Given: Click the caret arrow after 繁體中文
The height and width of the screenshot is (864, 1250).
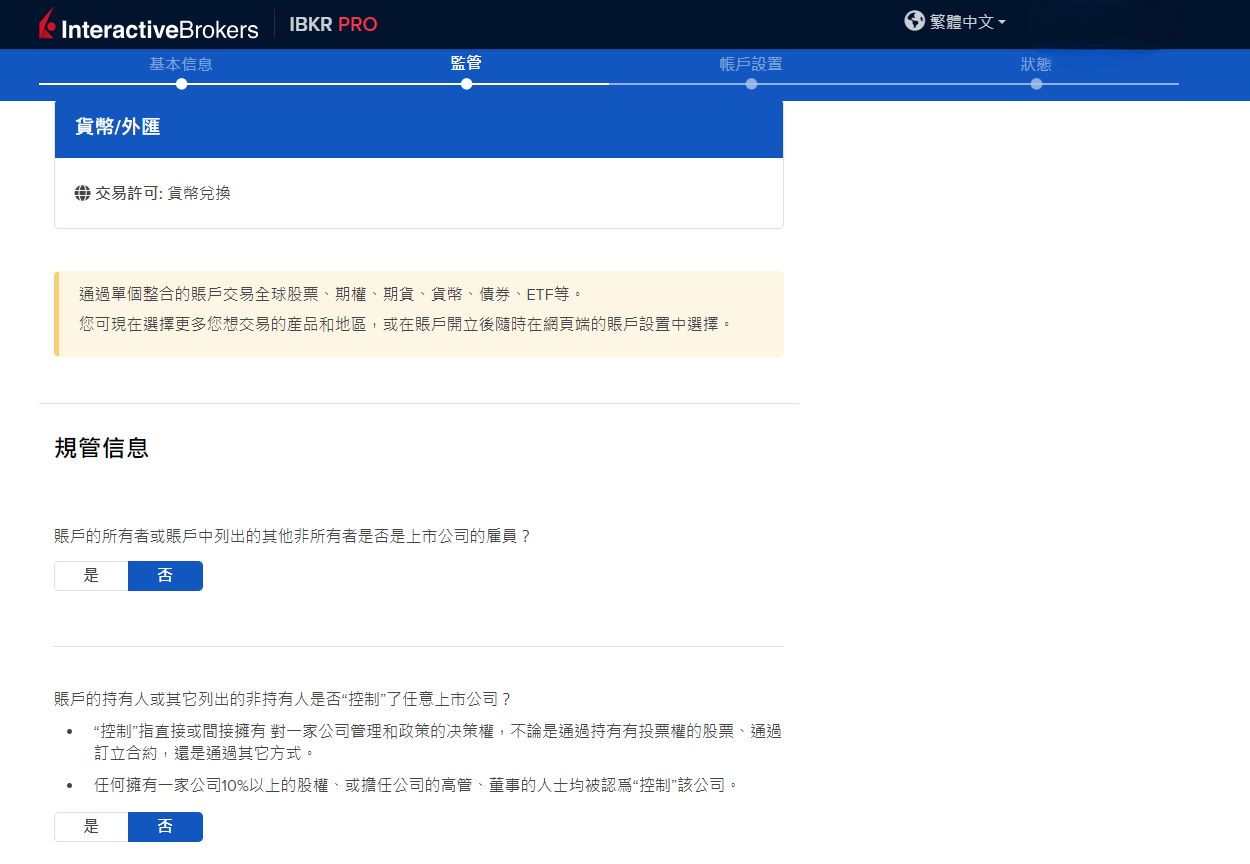Looking at the screenshot, I should 1002,22.
